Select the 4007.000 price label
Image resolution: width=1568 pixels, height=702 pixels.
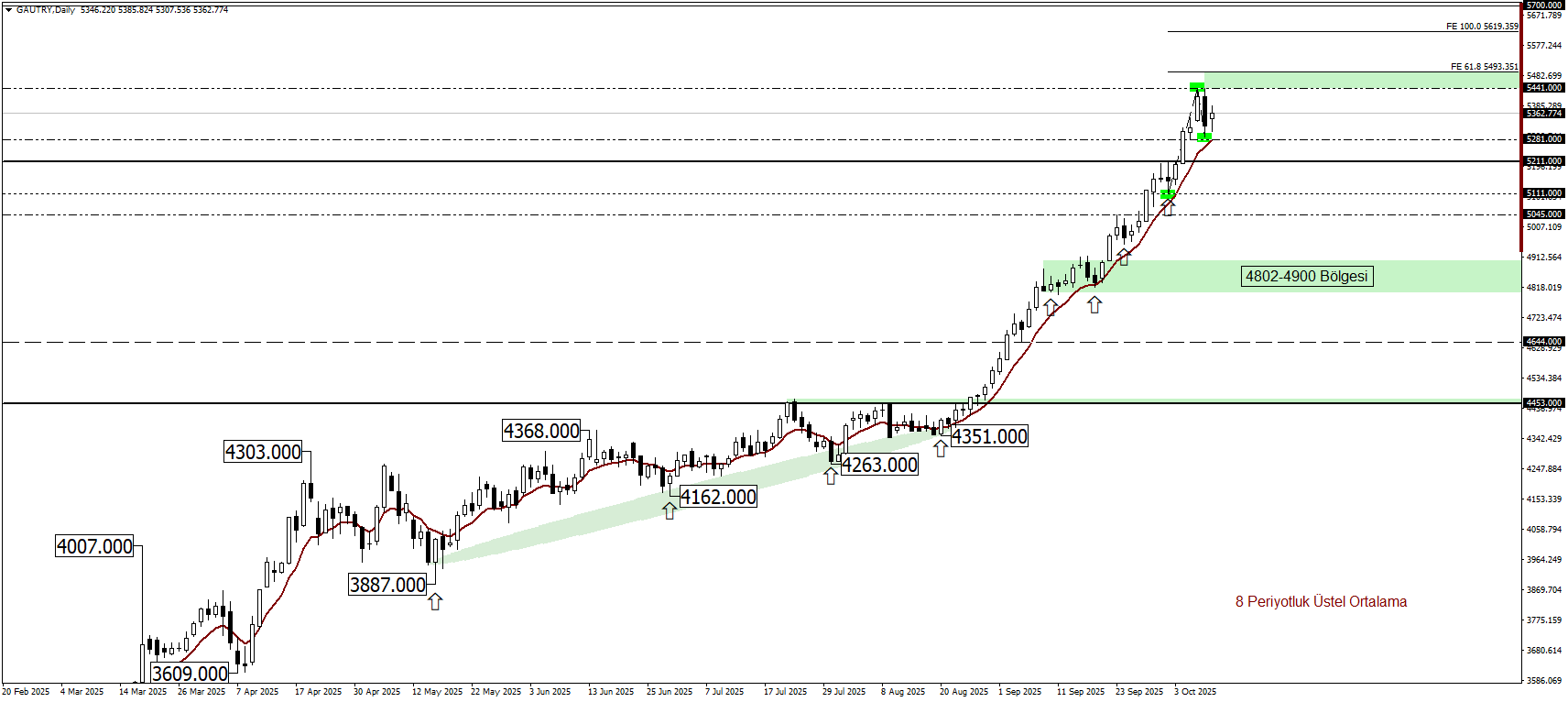pyautogui.click(x=94, y=546)
